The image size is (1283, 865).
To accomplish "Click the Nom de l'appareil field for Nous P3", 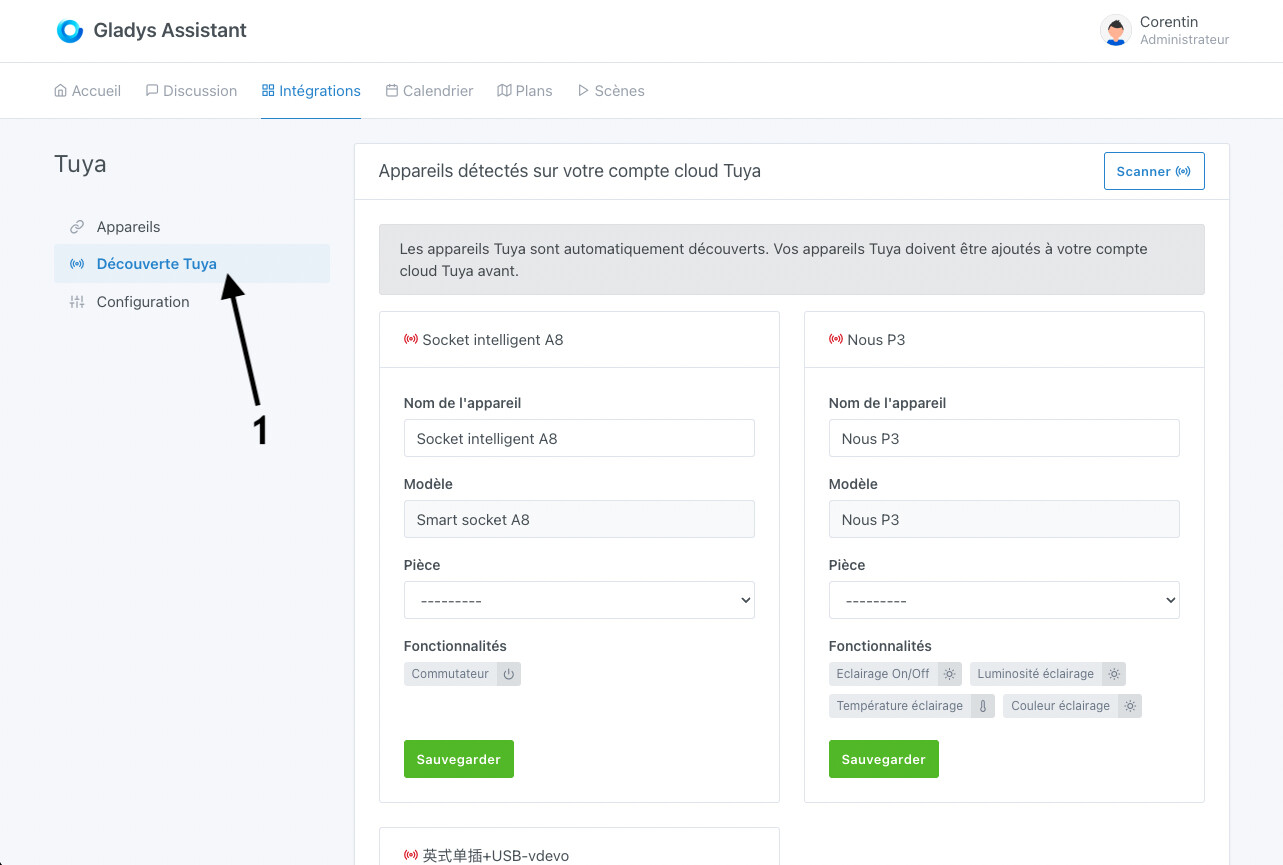I will [x=1003, y=438].
